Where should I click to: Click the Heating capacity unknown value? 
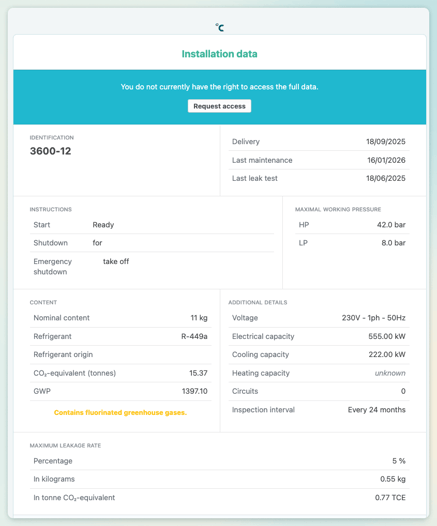coord(390,373)
